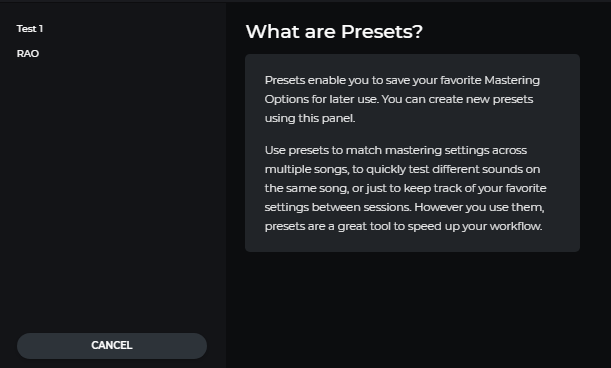
Task: Click the line starting 'Presets enable you'
Action: [x=402, y=80]
